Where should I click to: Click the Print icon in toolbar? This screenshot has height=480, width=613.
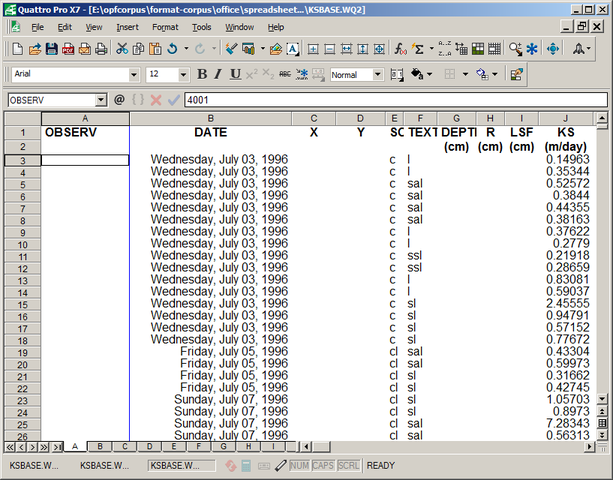click(101, 49)
